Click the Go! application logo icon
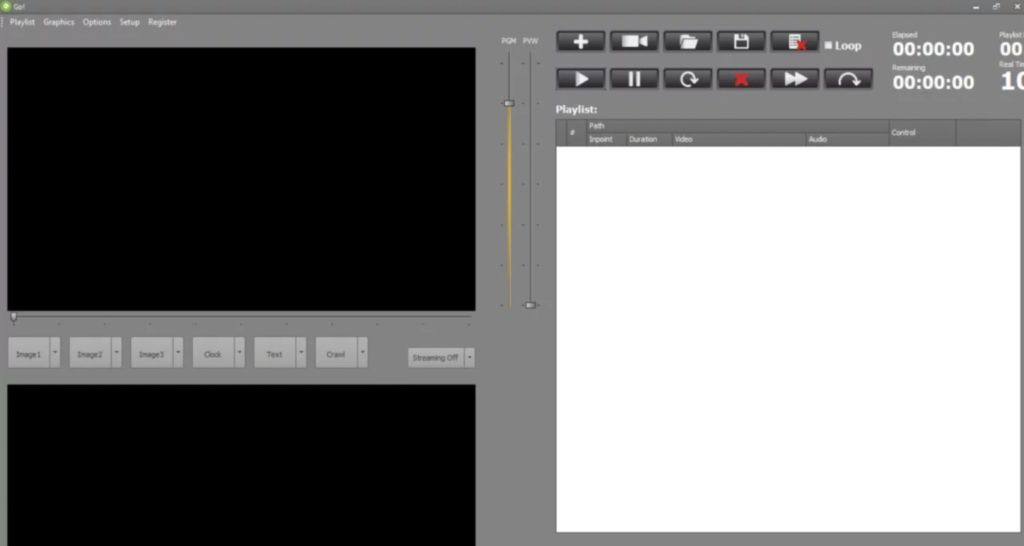Viewport: 1024px width, 546px height. tap(6, 6)
